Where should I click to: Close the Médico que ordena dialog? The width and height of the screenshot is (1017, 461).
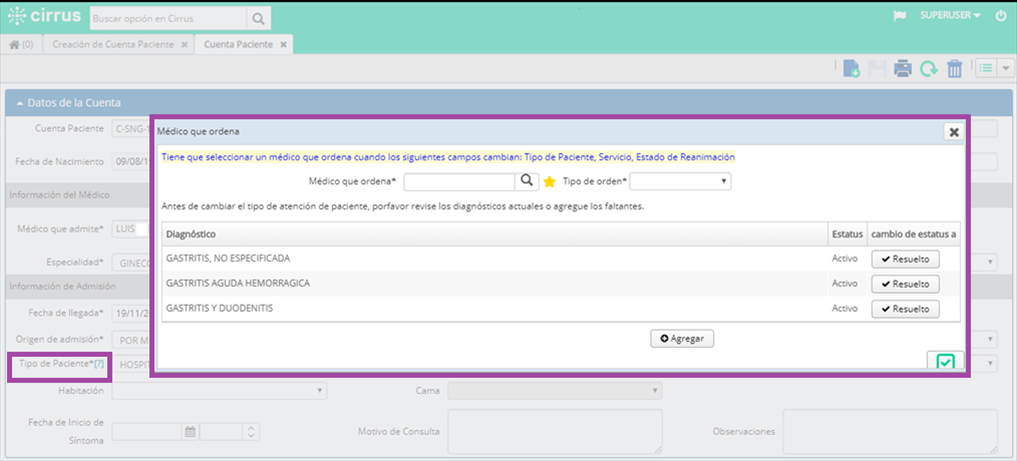point(953,132)
